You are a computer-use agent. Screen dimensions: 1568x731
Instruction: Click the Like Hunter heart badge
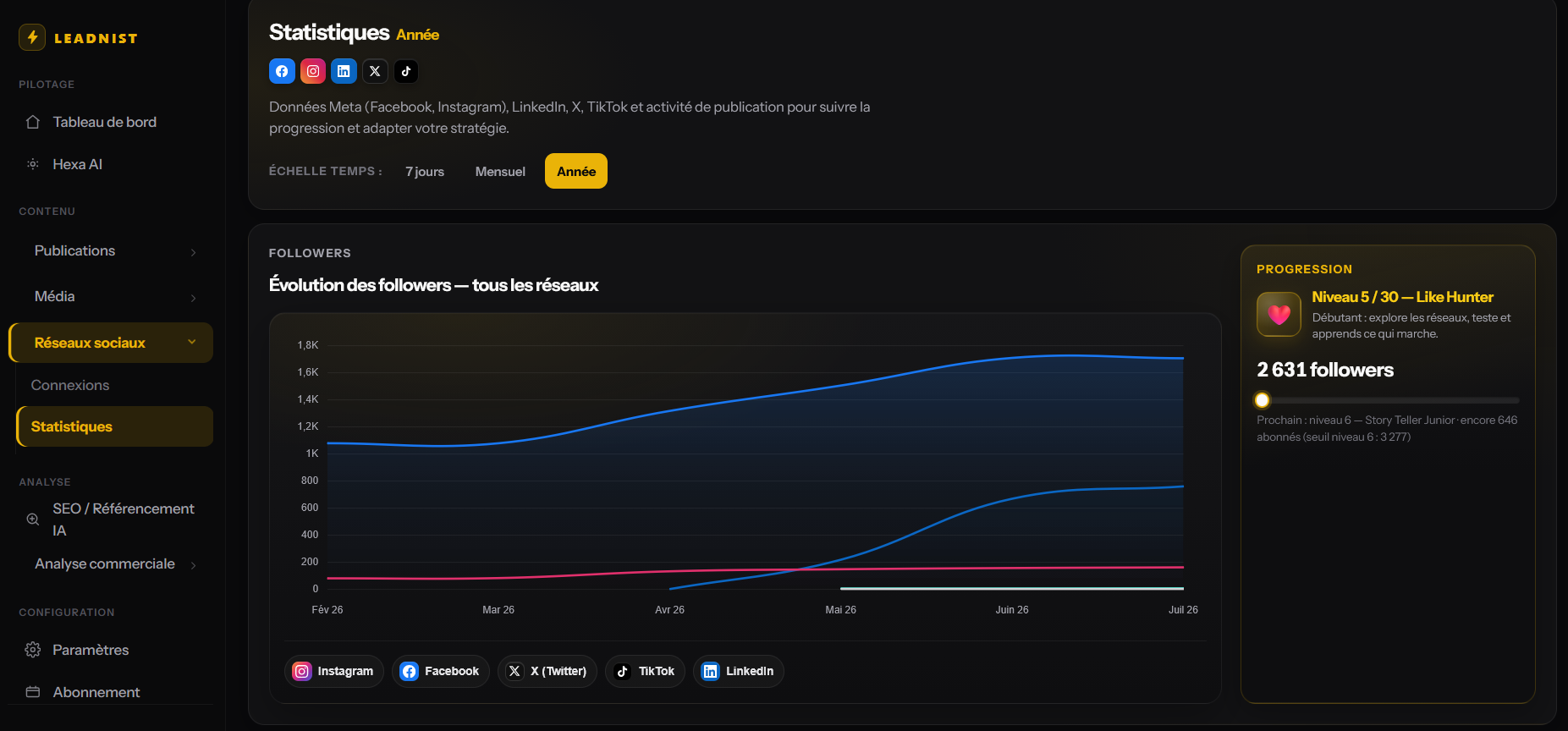[x=1279, y=315]
